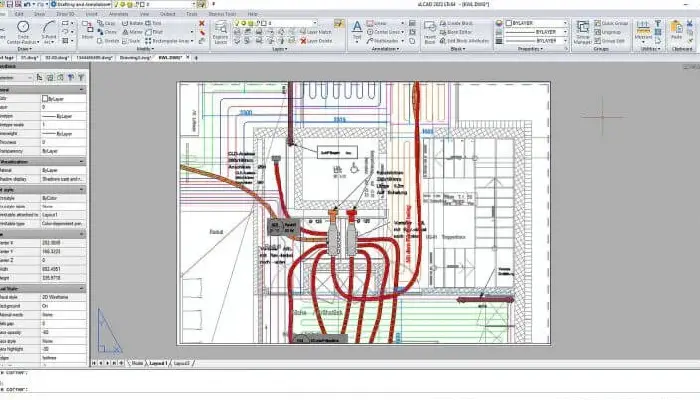
Task: Click the Layer Match button
Action: point(316,32)
